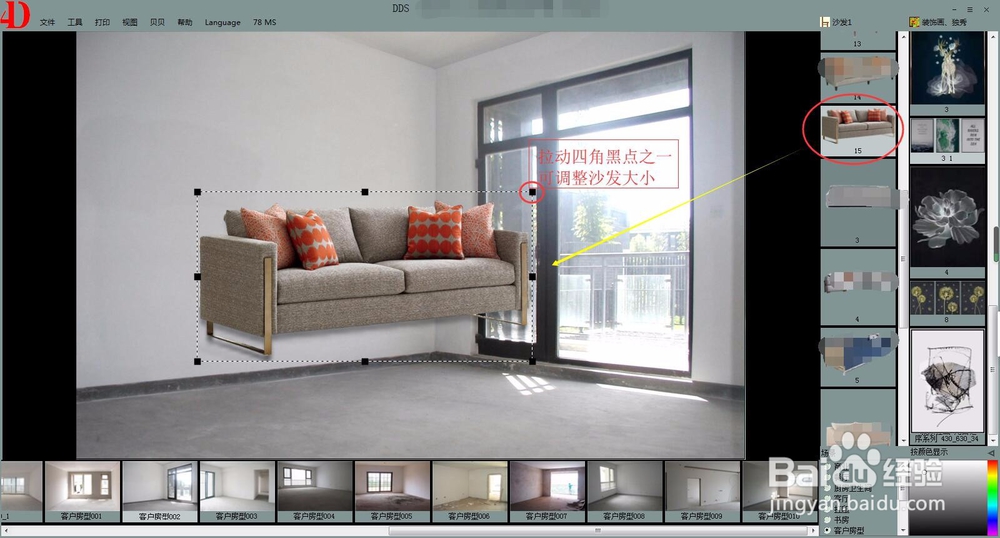Choose room scene 客户房型002
Image resolution: width=1000 pixels, height=538 pixels.
point(159,491)
